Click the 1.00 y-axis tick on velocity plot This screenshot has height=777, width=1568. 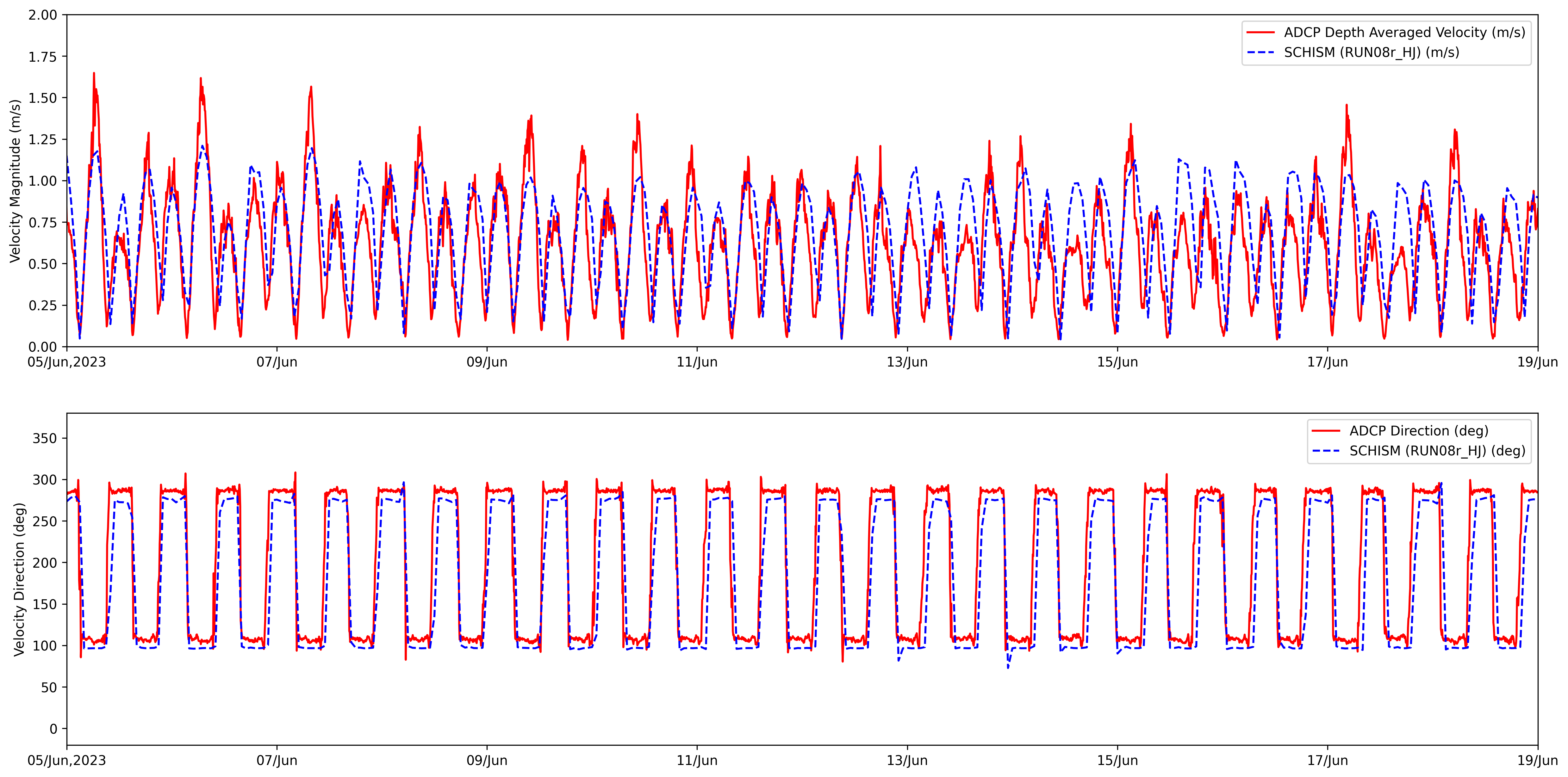pos(43,181)
